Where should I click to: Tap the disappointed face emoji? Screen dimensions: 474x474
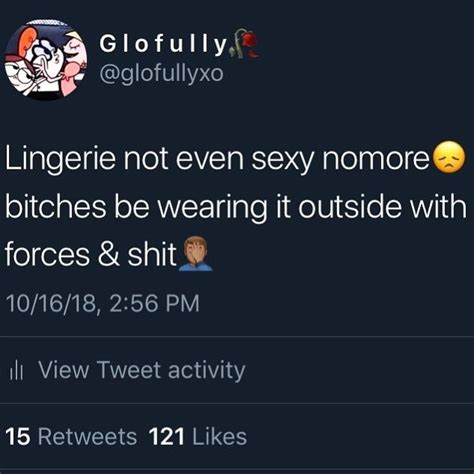448,158
